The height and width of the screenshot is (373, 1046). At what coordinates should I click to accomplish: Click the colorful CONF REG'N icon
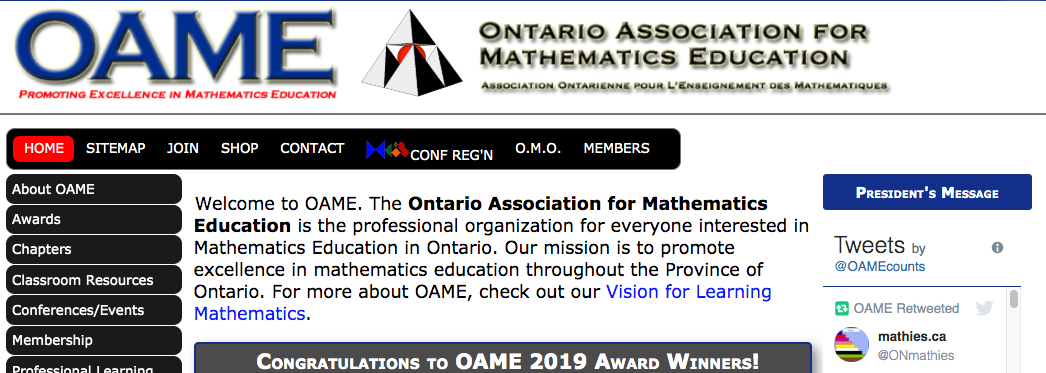point(387,149)
